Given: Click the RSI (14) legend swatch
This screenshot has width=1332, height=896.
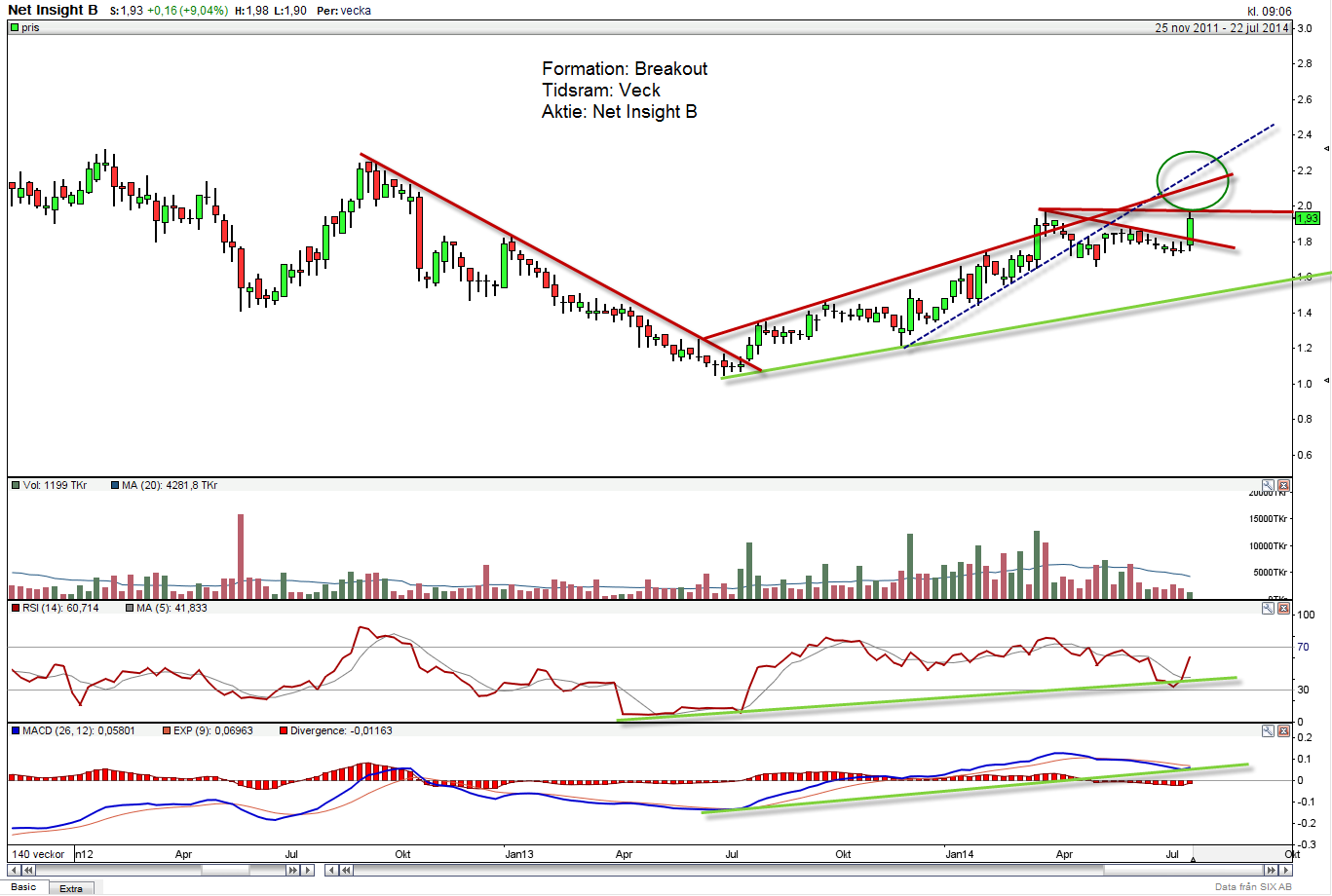Looking at the screenshot, I should coord(15,608).
